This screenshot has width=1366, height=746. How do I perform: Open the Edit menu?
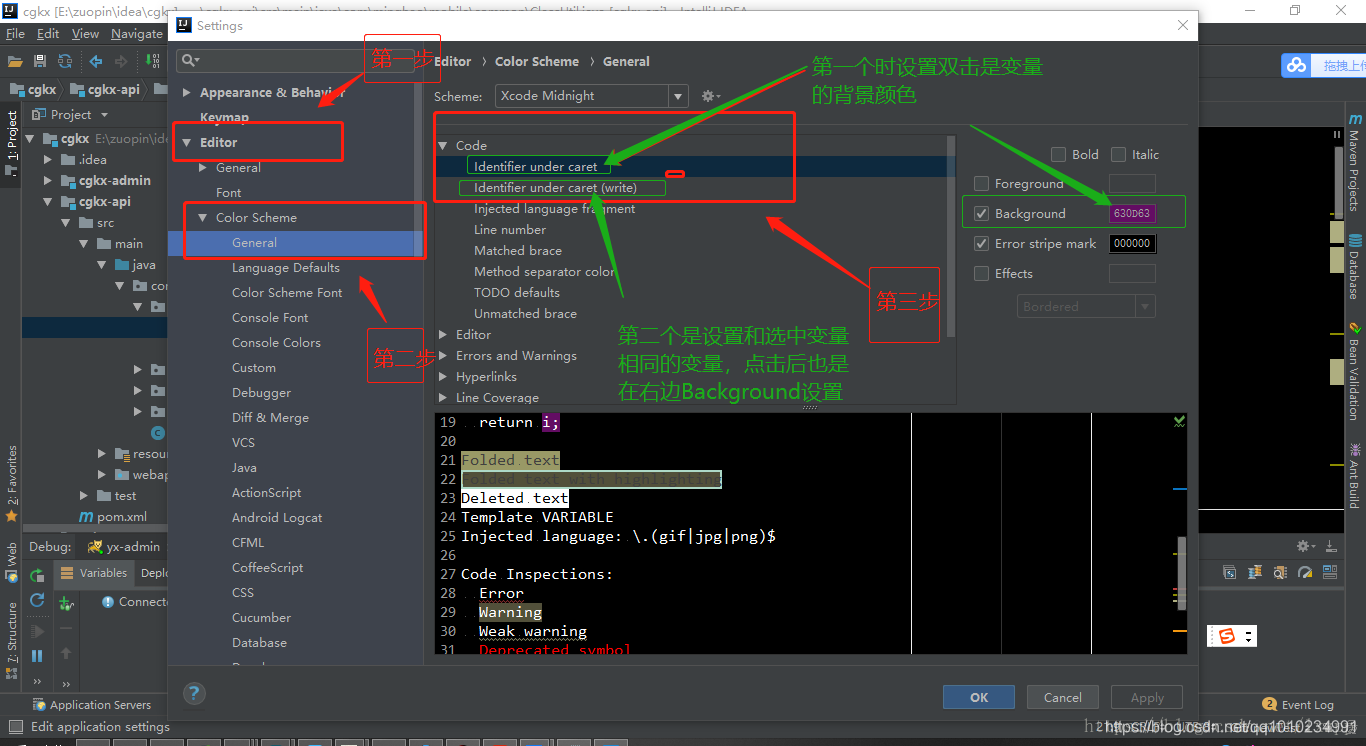pos(48,33)
